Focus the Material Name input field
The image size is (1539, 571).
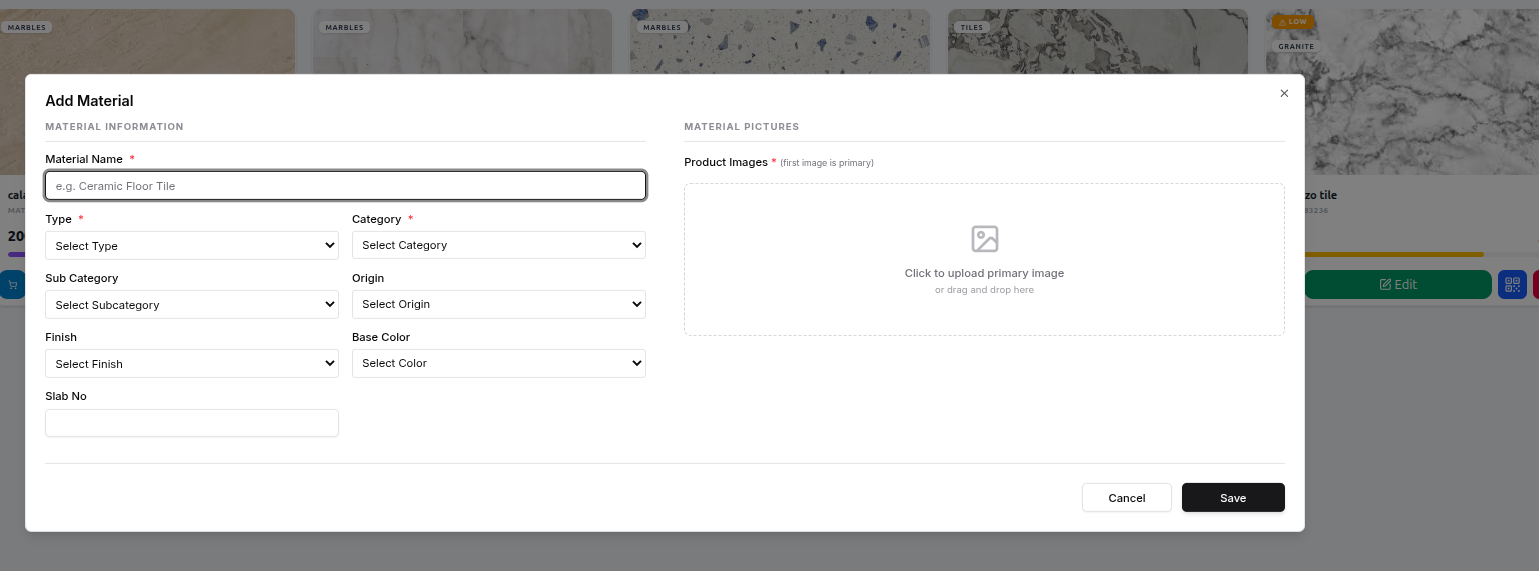tap(345, 185)
